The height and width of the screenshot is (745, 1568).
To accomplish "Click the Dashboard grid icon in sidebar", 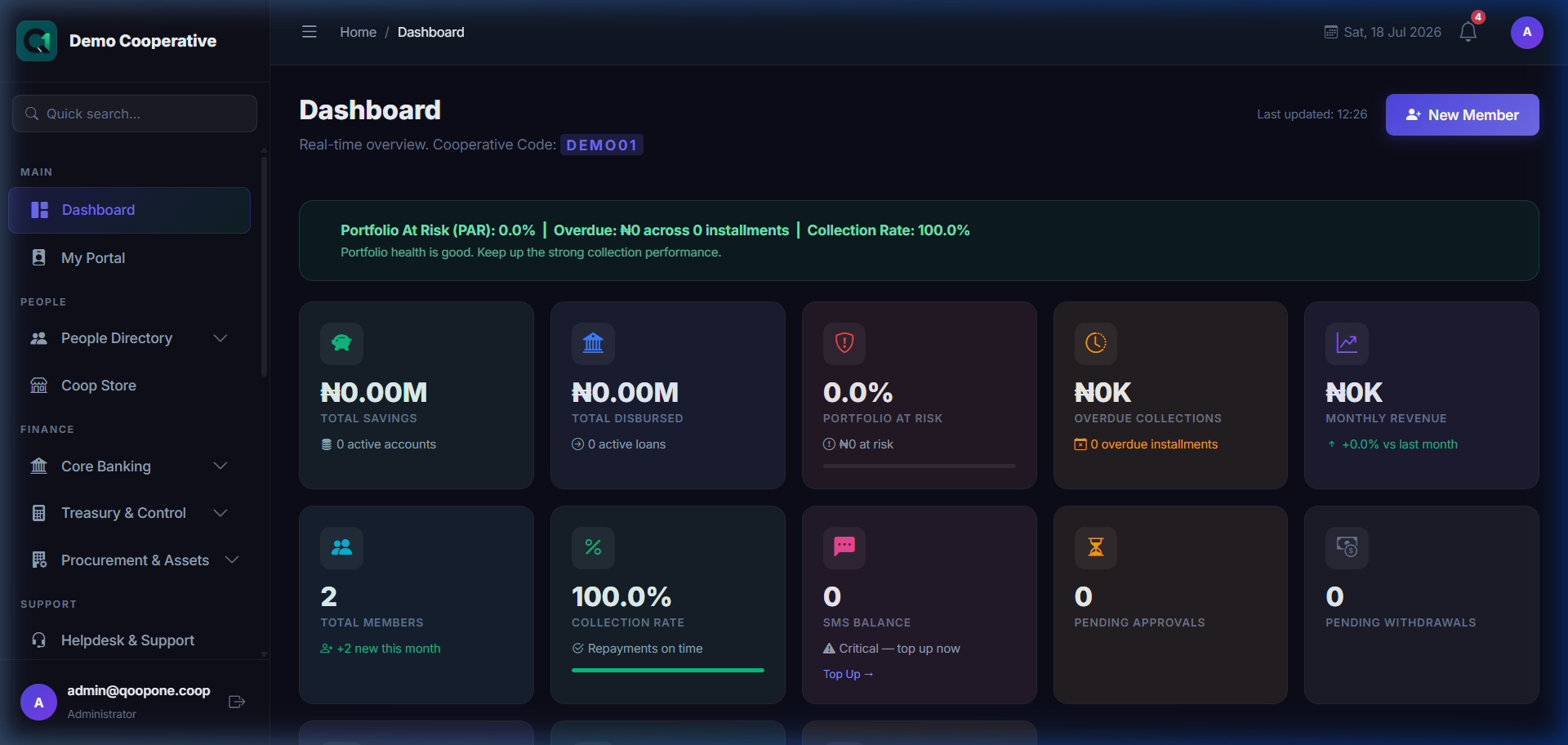I will pos(39,210).
